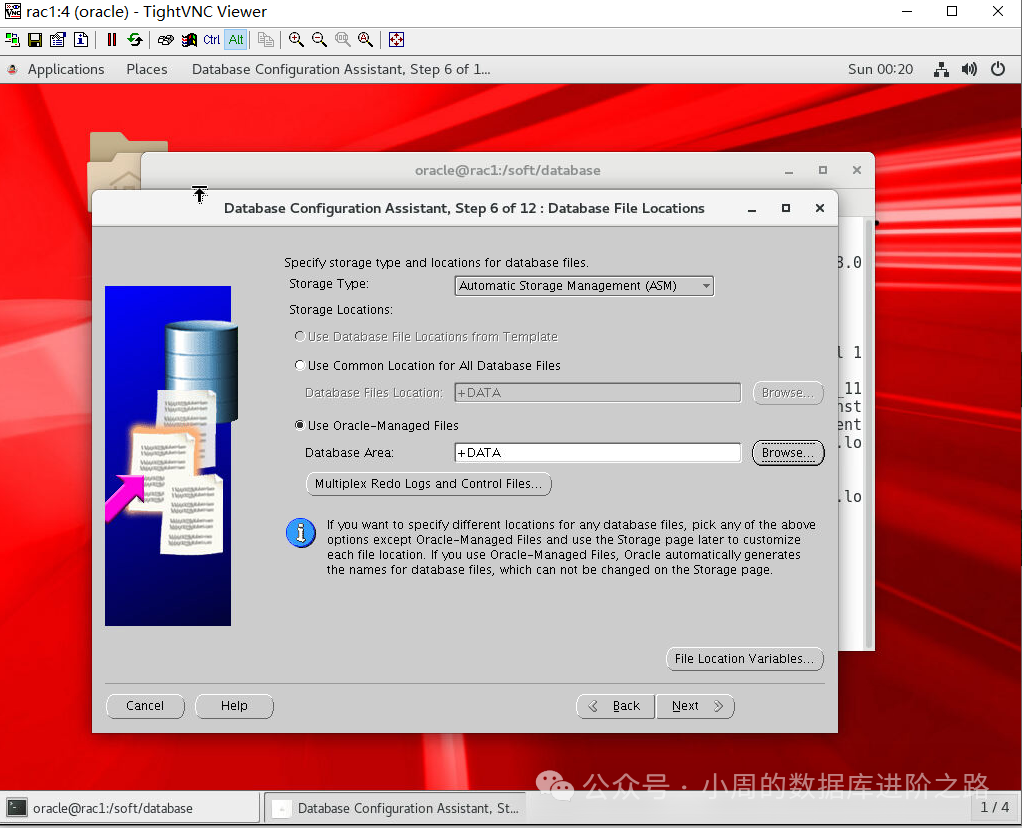
Task: Click the red pause toolbar icon
Action: pos(111,40)
